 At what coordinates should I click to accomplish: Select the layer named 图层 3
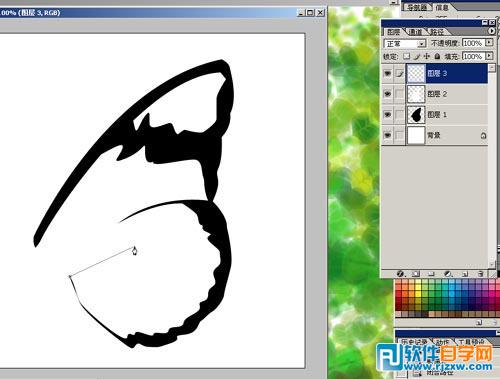(437, 73)
